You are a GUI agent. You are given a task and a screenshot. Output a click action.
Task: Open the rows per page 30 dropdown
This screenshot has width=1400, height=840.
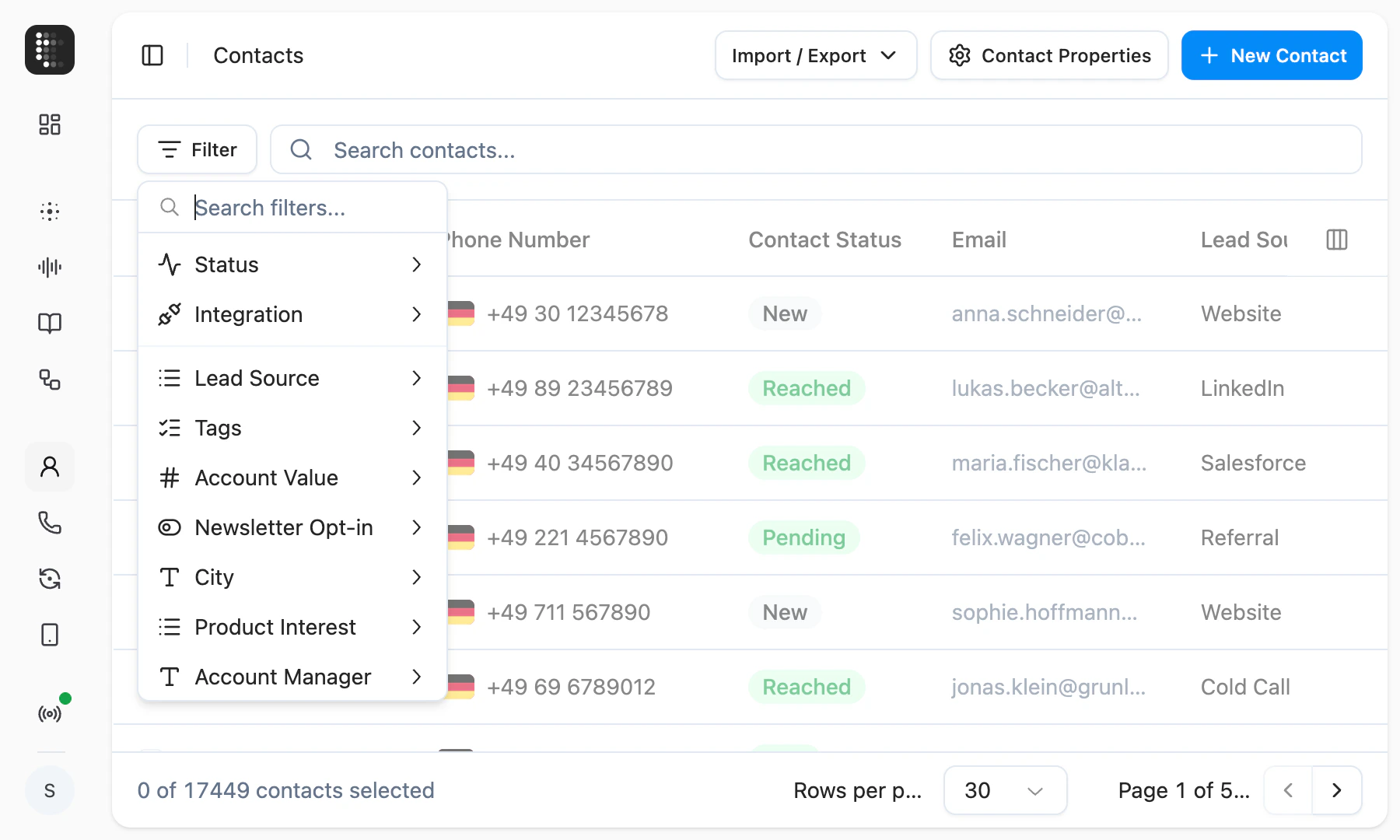pos(1005,790)
